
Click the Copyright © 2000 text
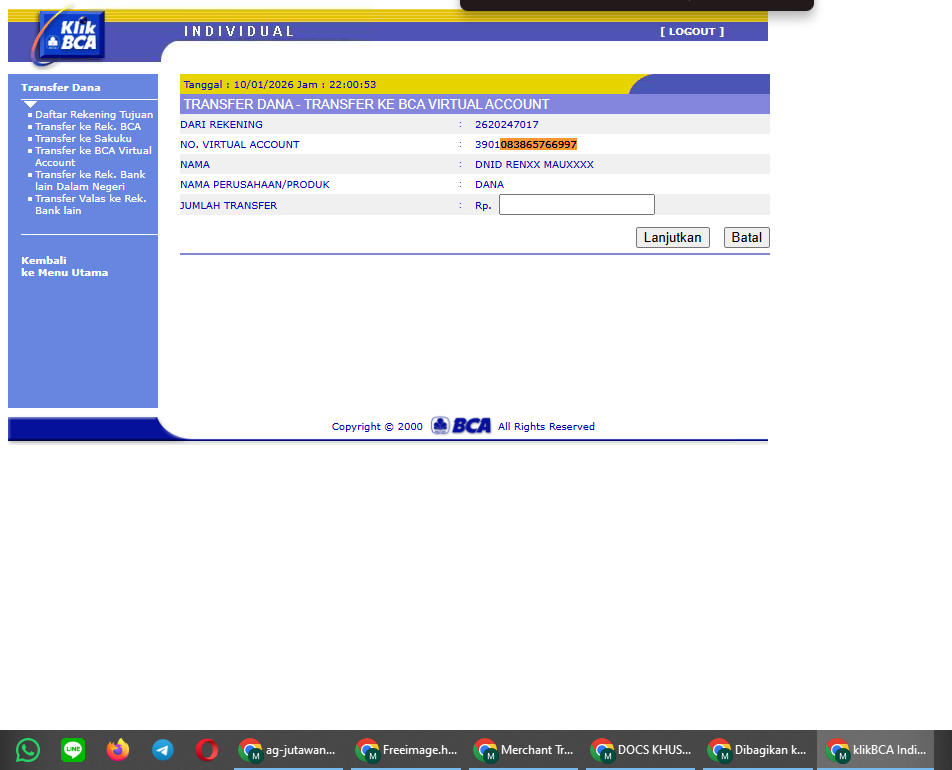pyautogui.click(x=377, y=426)
